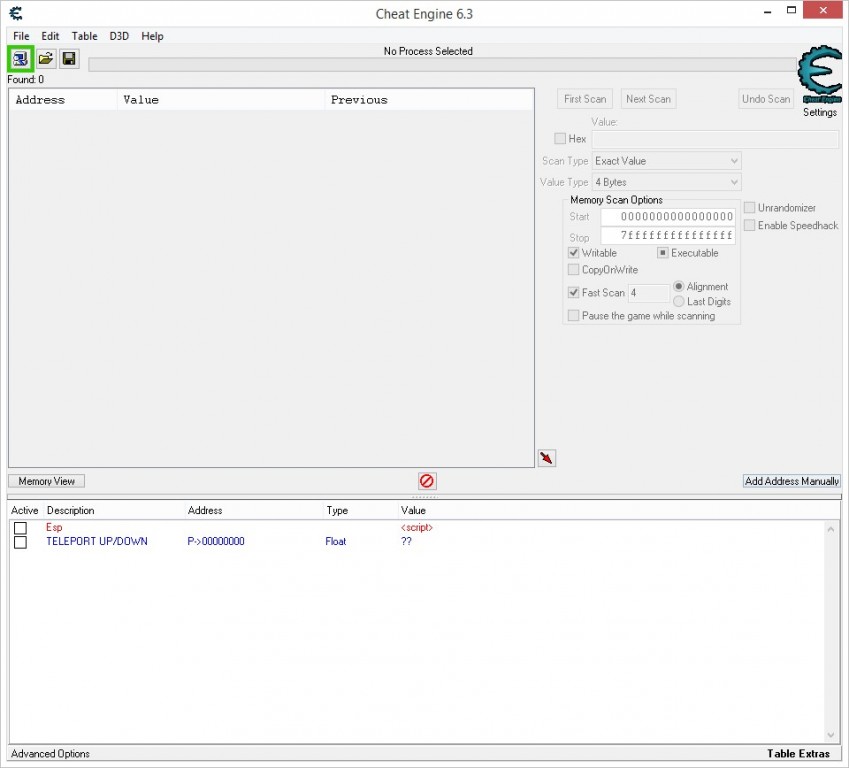Screen dimensions: 849x768
Task: Click the Next Scan button
Action: (x=648, y=99)
